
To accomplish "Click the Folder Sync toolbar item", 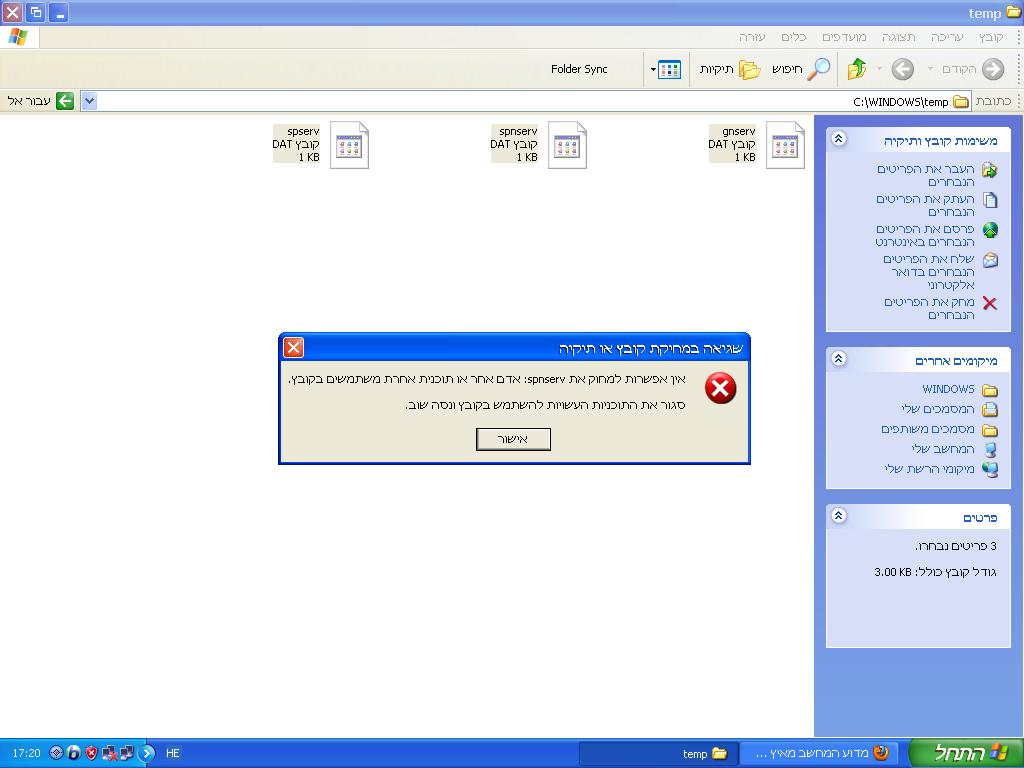I will coord(579,69).
